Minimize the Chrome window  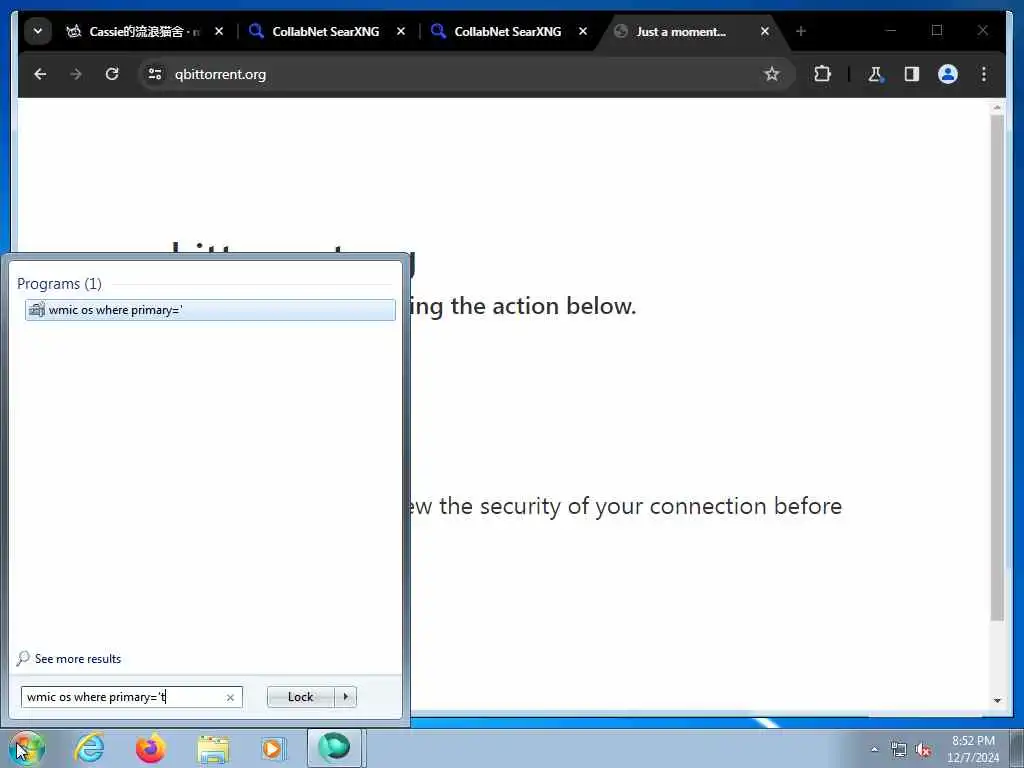click(x=891, y=30)
